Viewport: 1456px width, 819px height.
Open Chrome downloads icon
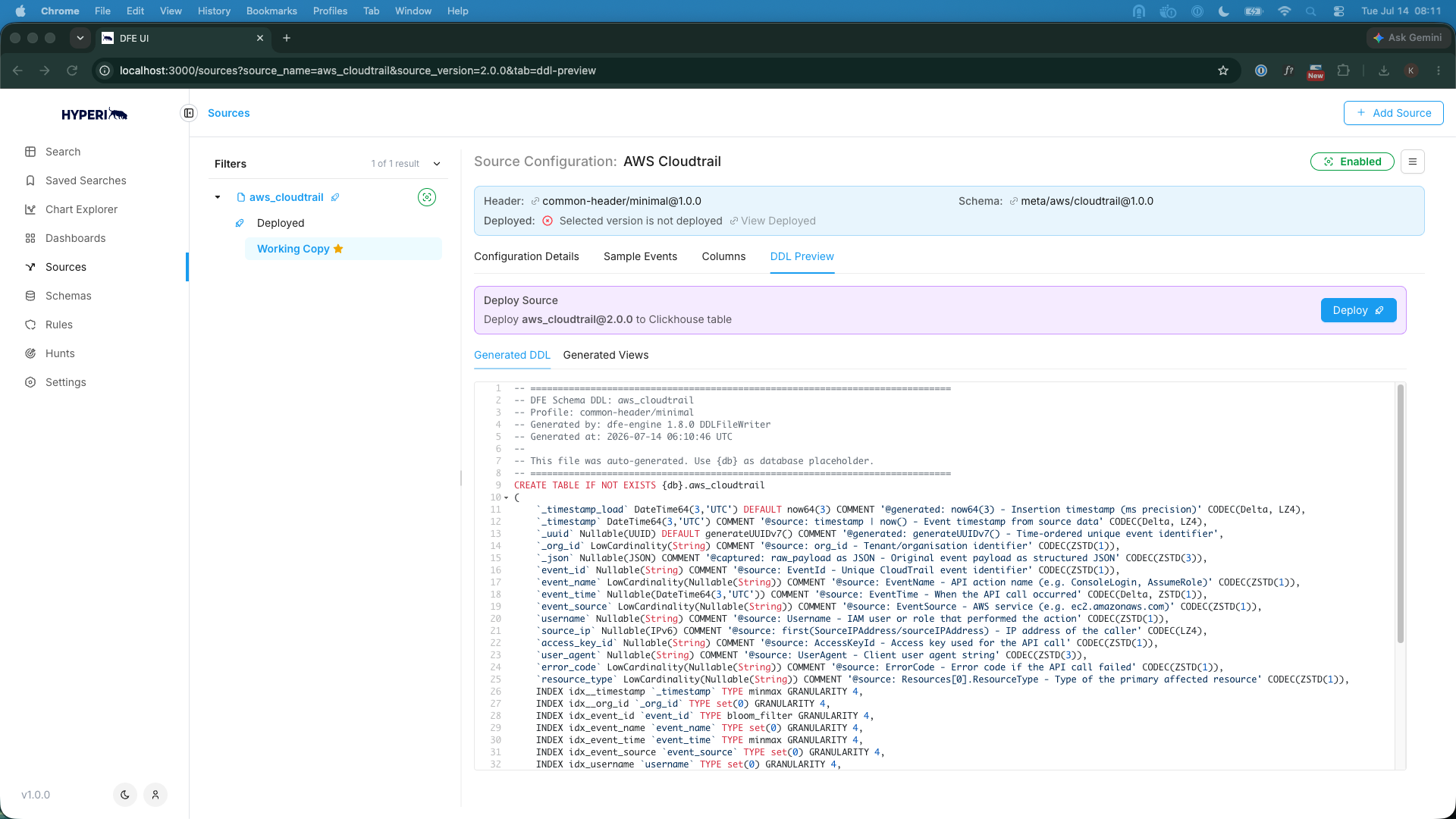point(1384,71)
